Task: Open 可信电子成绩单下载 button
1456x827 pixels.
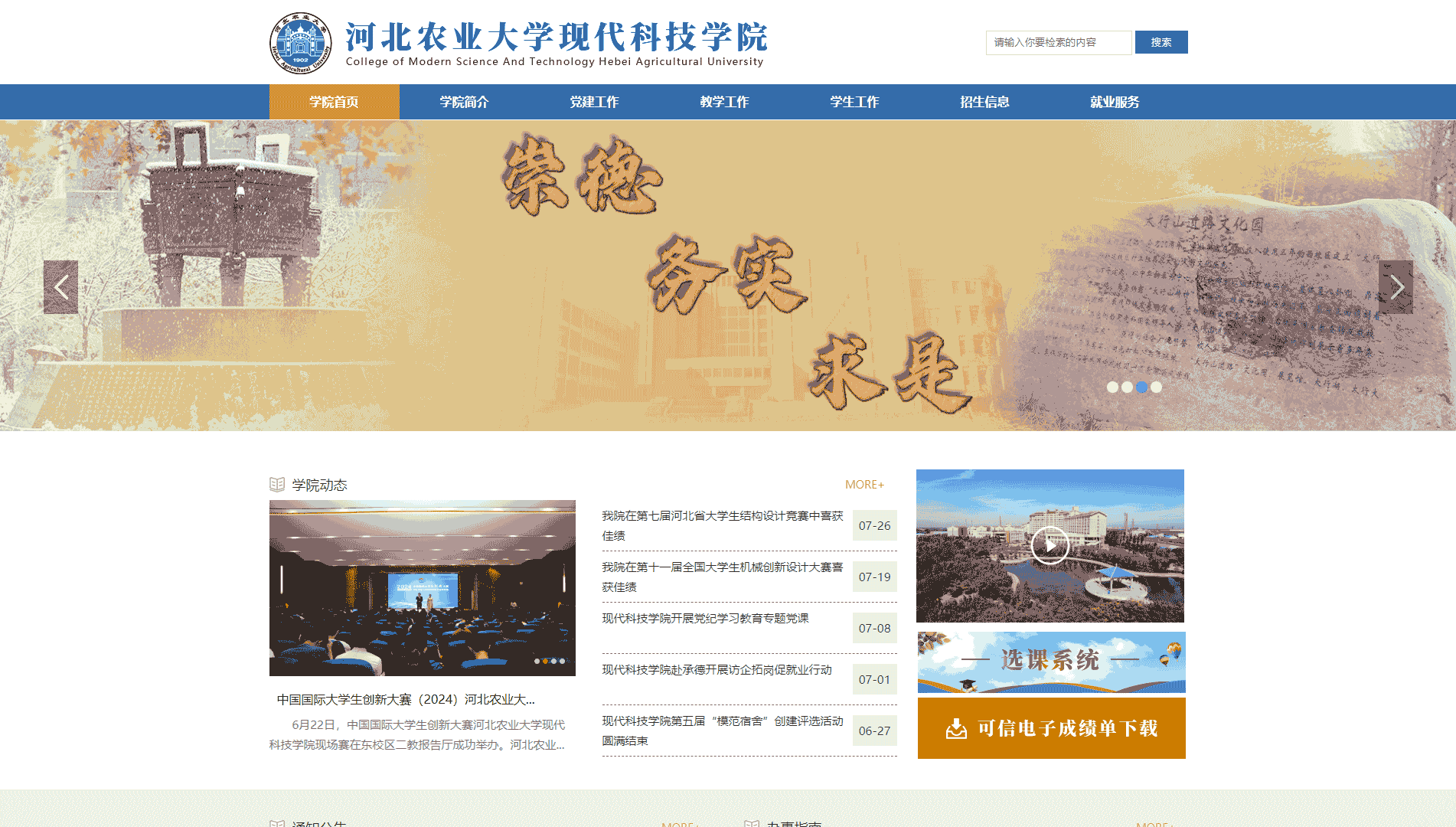Action: [1051, 728]
